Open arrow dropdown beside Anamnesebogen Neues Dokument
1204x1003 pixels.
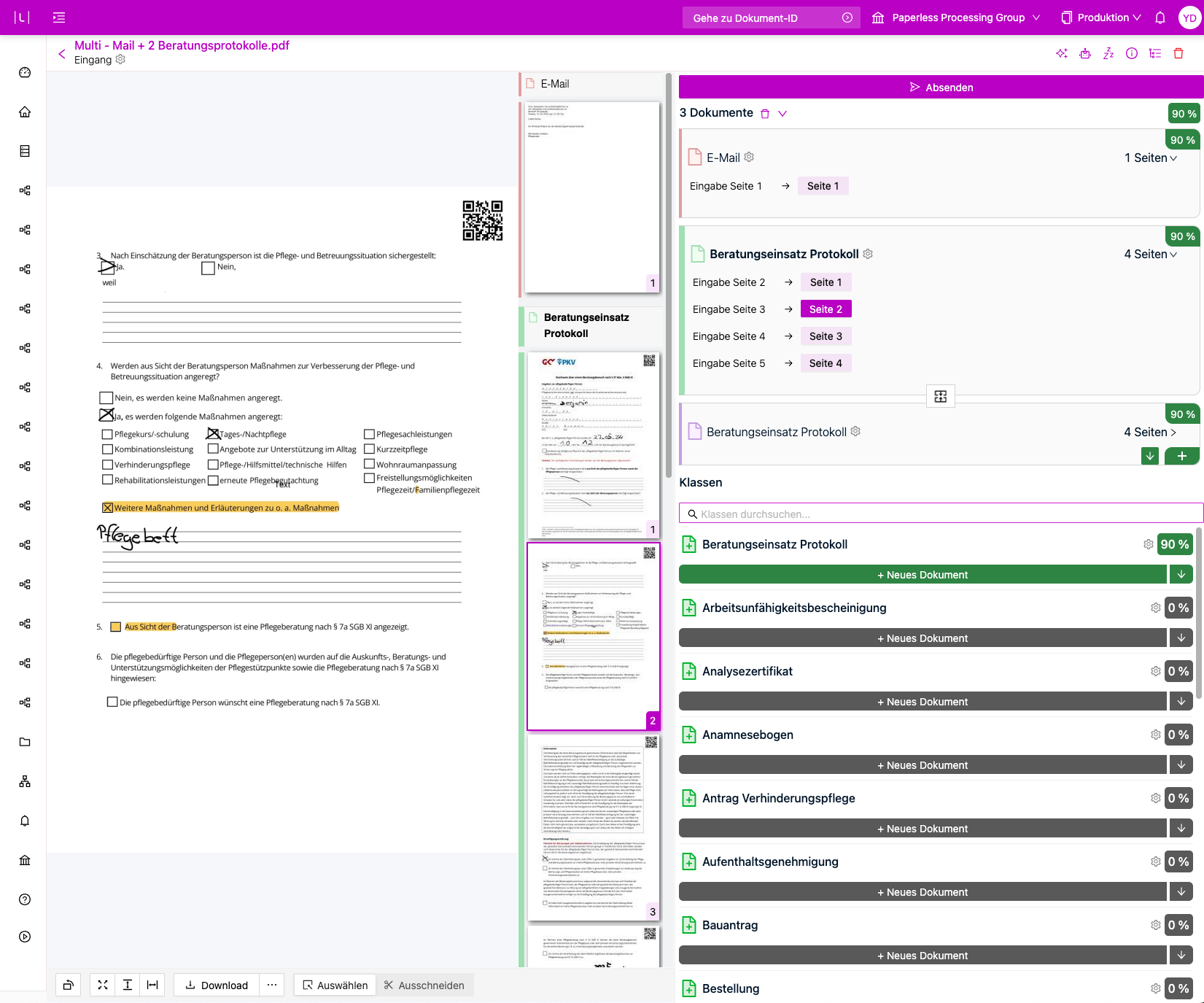(x=1181, y=765)
